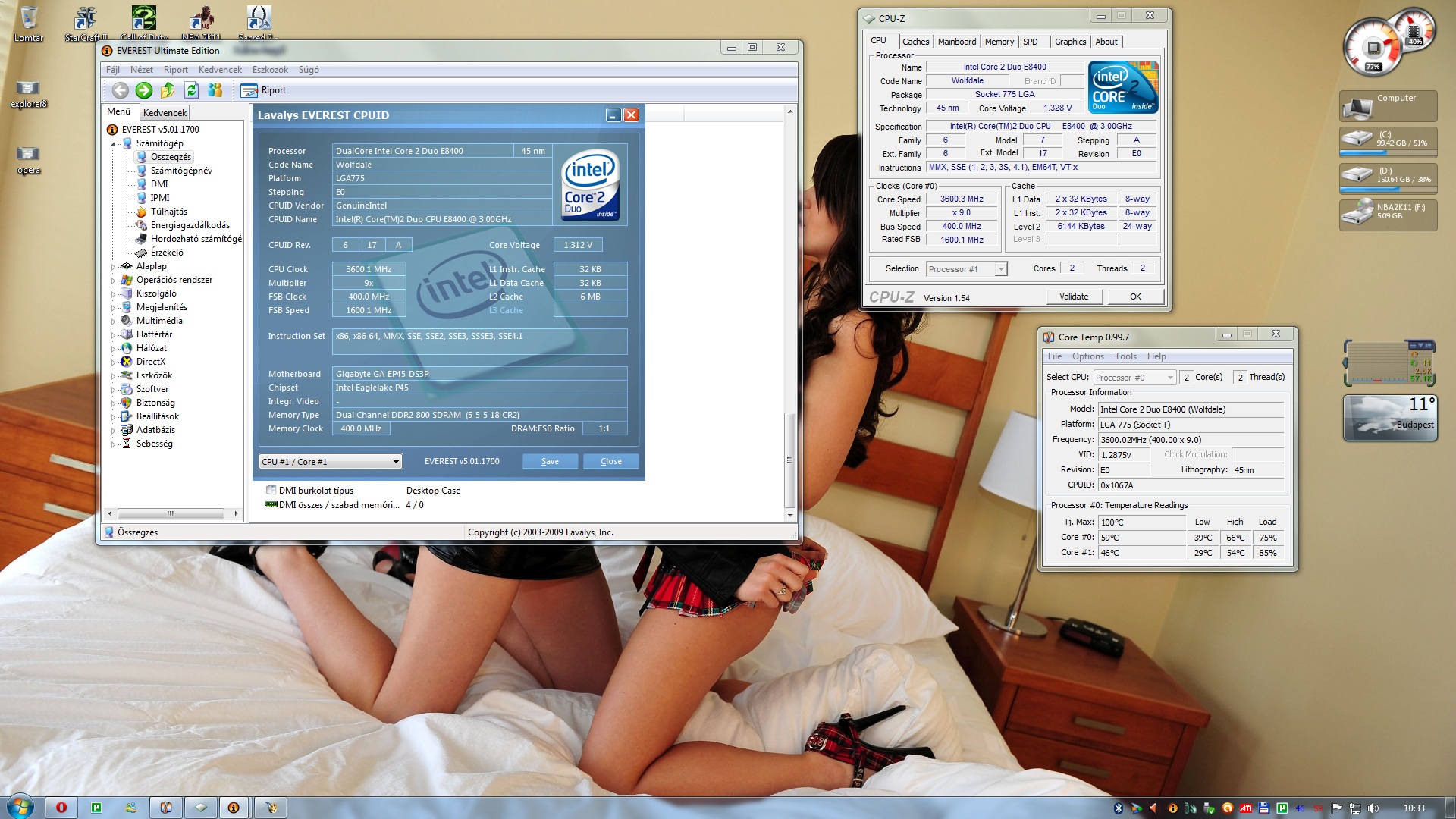
Task: Click Opera button in taskbar
Action: pyautogui.click(x=61, y=808)
